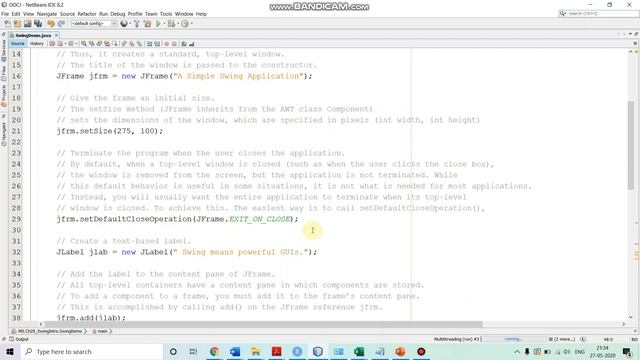Click the Open Project toolbar icon
The image size is (640, 360).
27,24
